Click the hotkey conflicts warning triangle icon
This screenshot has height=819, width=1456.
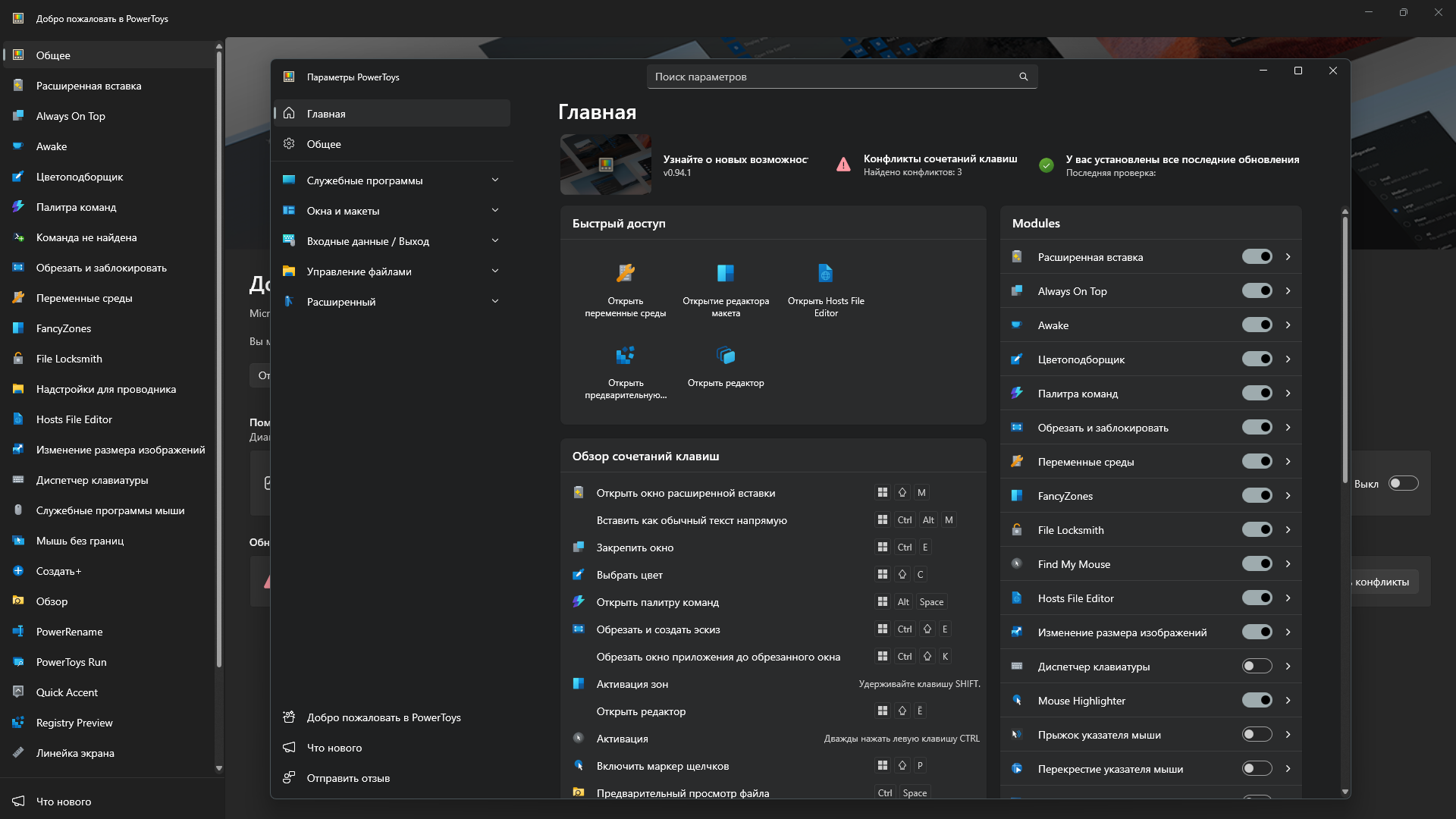click(x=843, y=165)
